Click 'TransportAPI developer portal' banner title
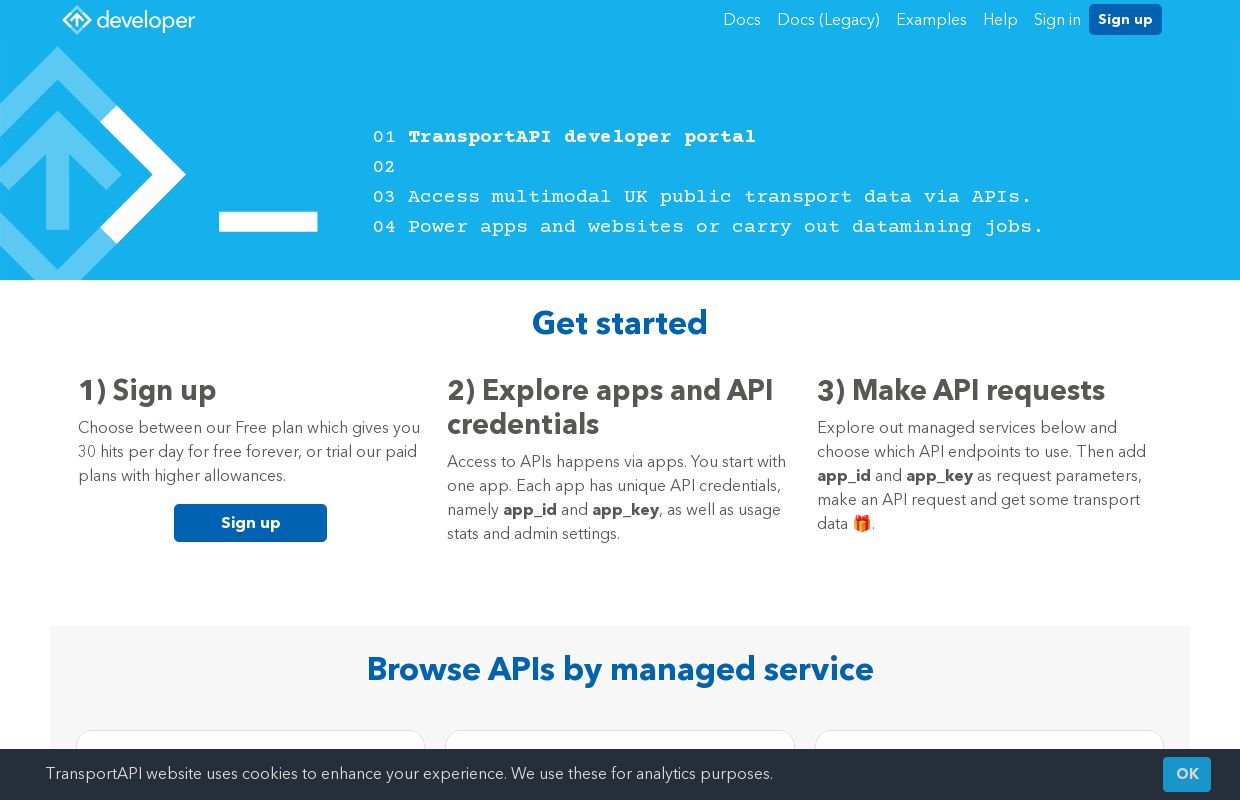The width and height of the screenshot is (1240, 800). click(582, 137)
